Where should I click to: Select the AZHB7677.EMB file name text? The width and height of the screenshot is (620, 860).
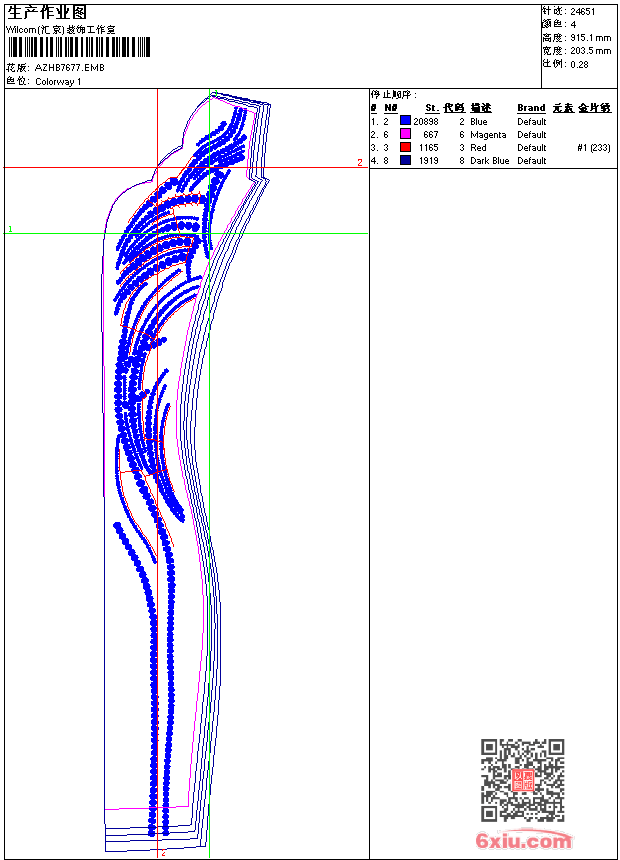coord(69,68)
